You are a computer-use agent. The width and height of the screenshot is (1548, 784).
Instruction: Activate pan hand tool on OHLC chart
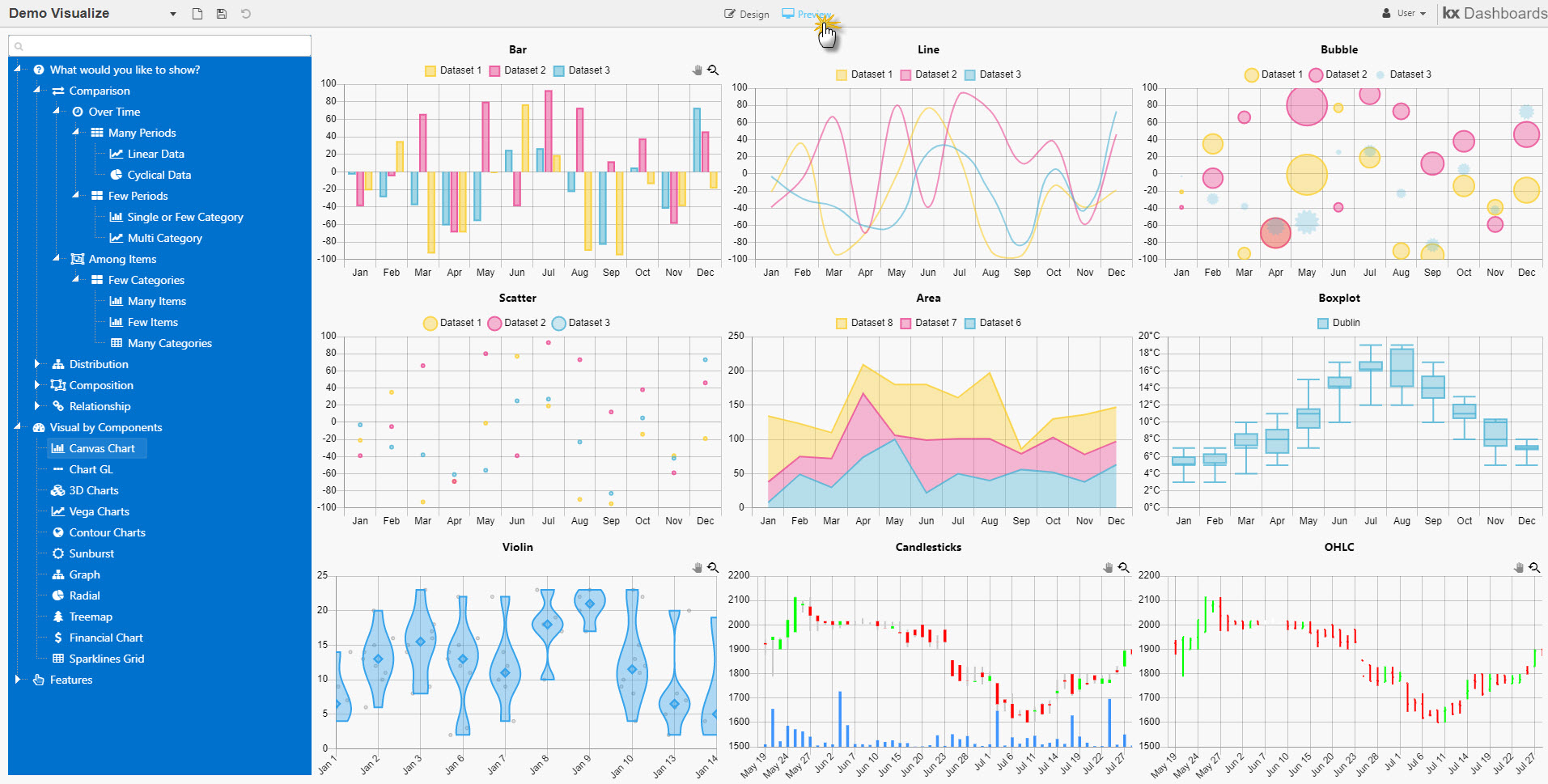[1519, 568]
